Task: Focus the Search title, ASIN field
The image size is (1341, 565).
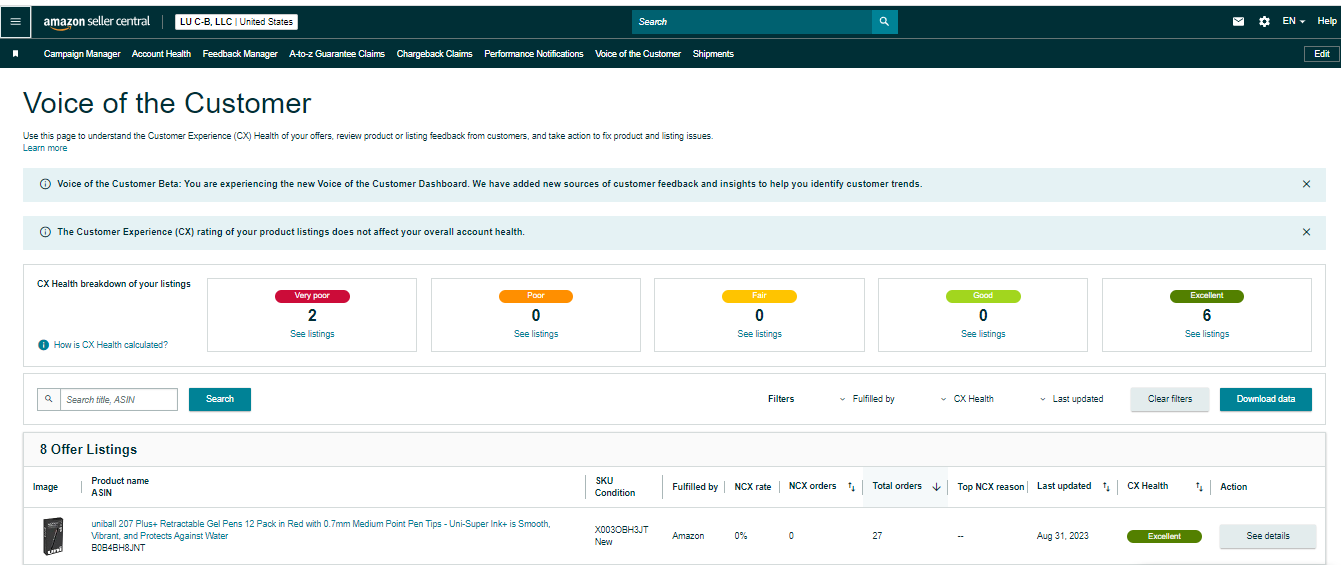Action: (119, 399)
